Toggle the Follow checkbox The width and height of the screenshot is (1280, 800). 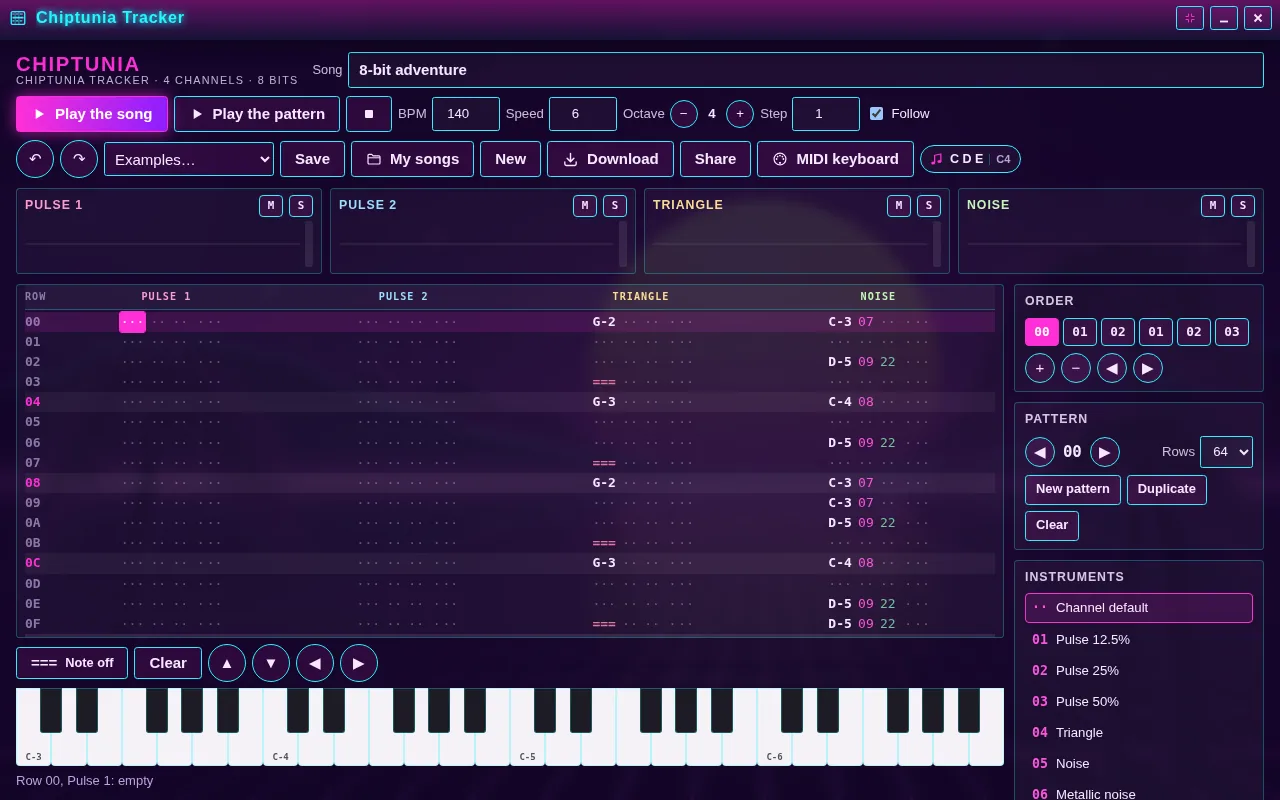tap(877, 114)
